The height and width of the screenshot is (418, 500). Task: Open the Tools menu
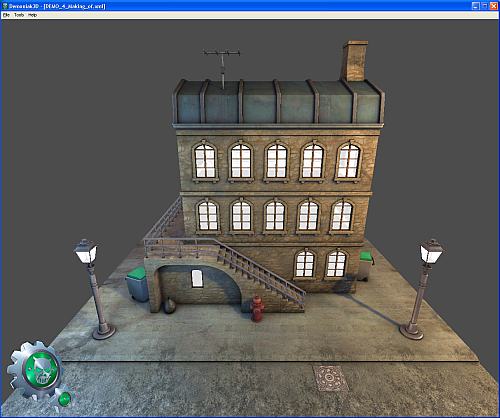point(19,15)
